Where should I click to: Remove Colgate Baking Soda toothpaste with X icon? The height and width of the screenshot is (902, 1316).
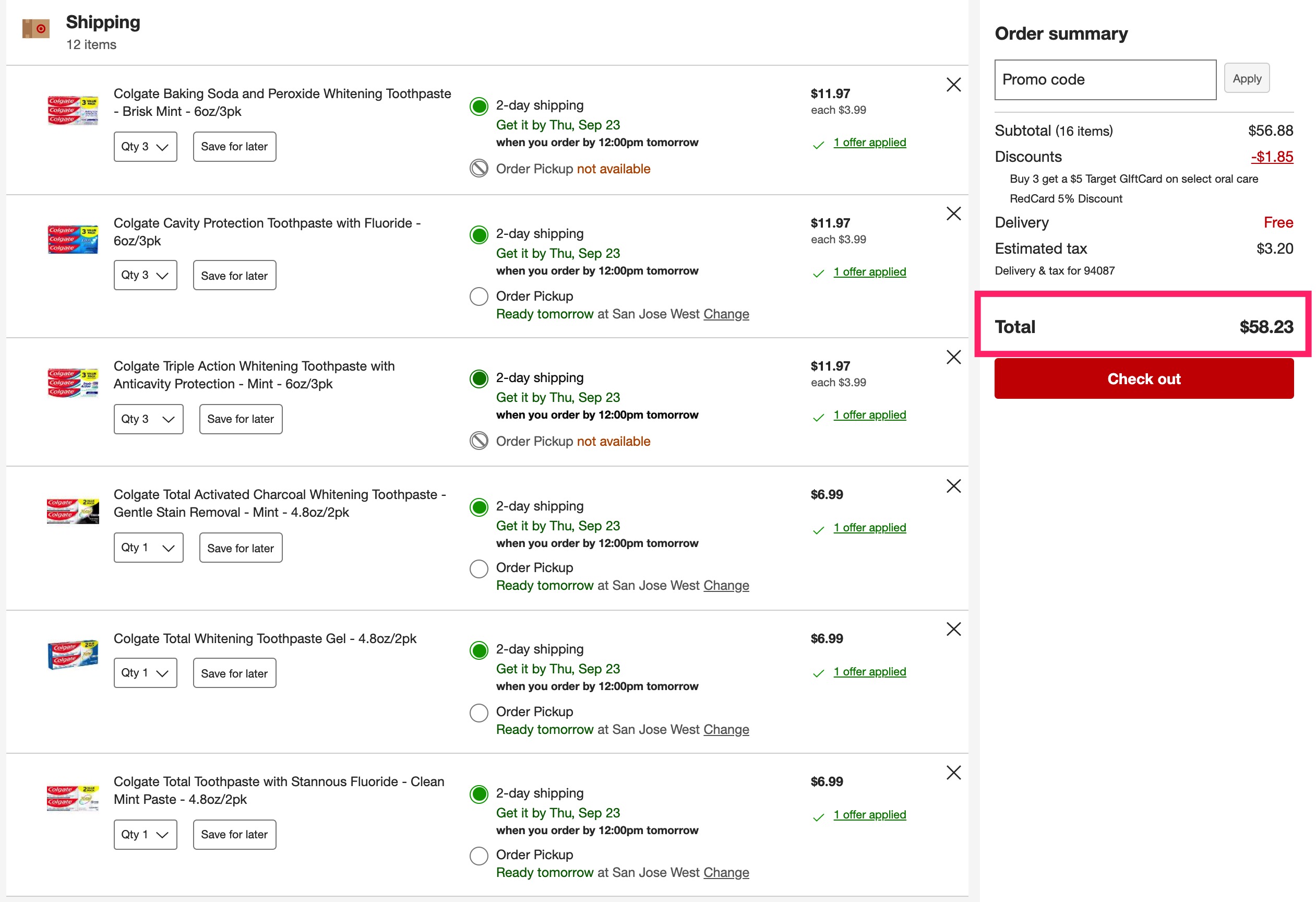(x=953, y=85)
